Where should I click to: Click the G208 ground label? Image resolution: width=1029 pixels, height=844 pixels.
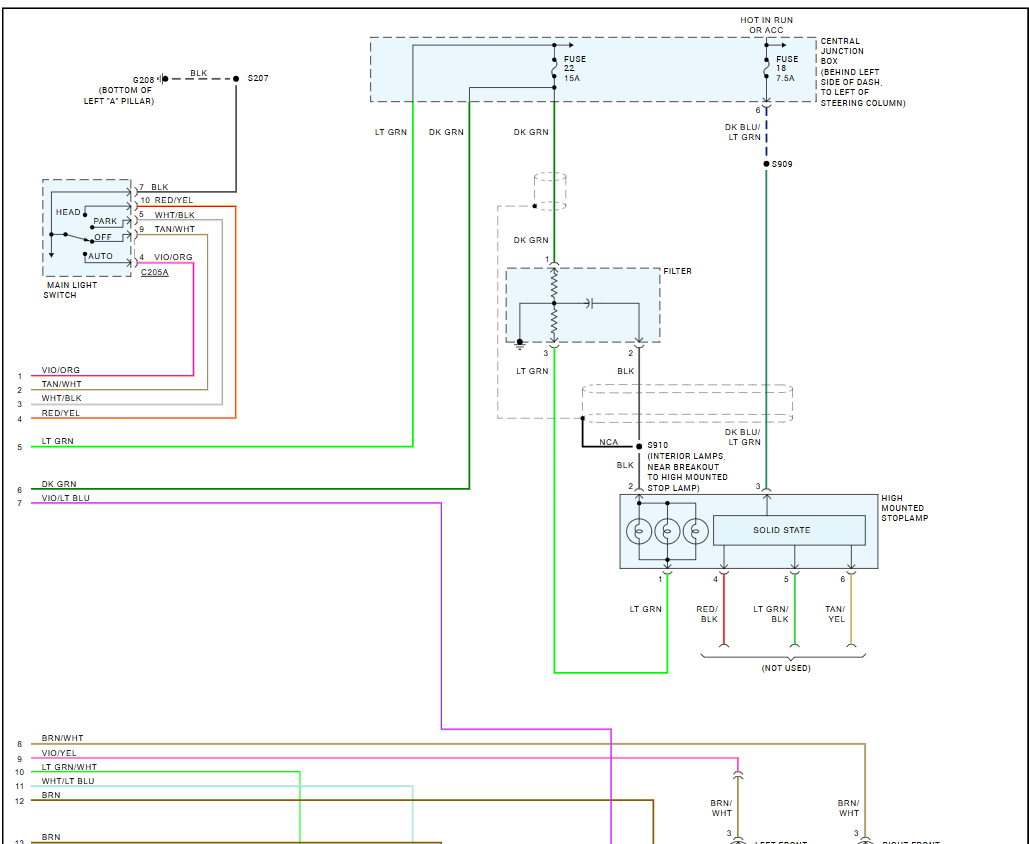pos(143,80)
